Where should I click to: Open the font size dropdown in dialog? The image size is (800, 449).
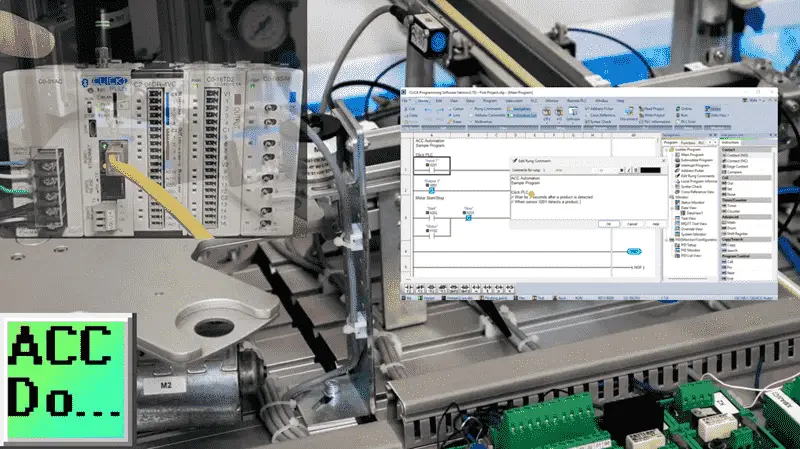pos(605,170)
